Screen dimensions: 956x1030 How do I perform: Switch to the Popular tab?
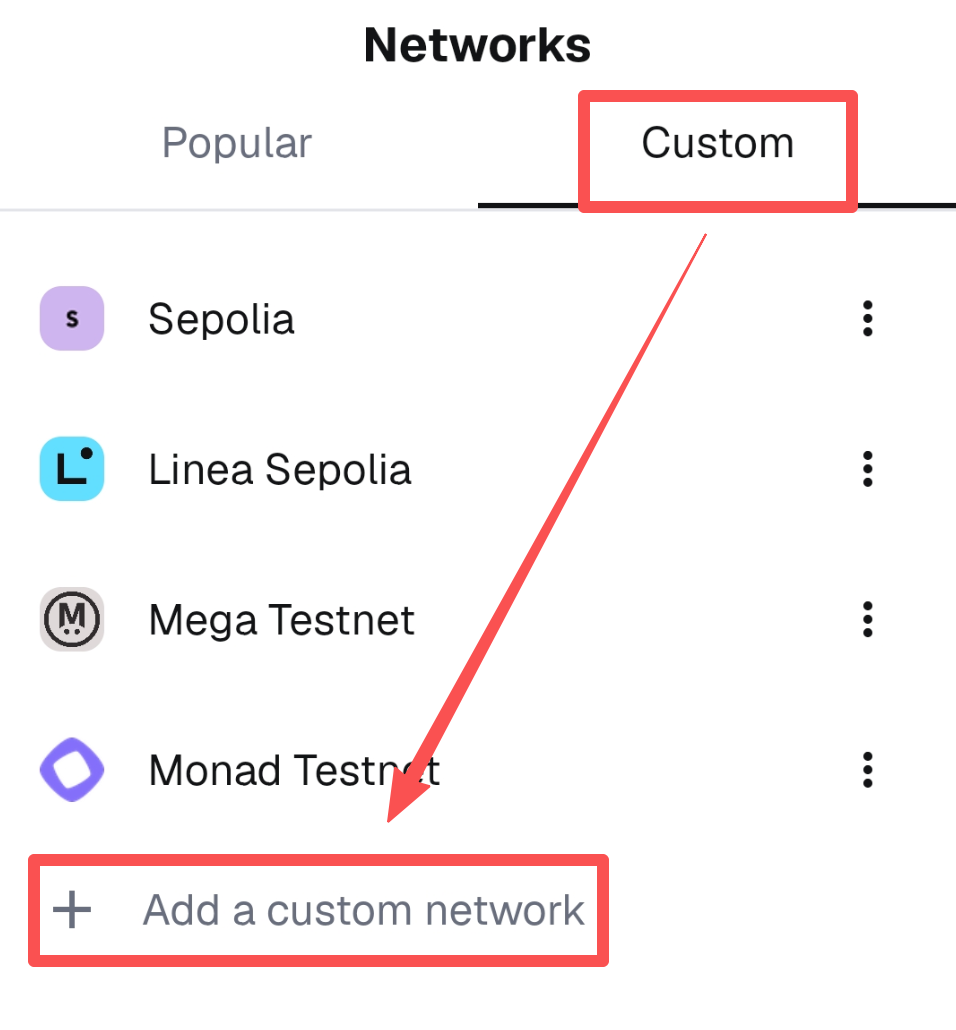click(x=237, y=143)
